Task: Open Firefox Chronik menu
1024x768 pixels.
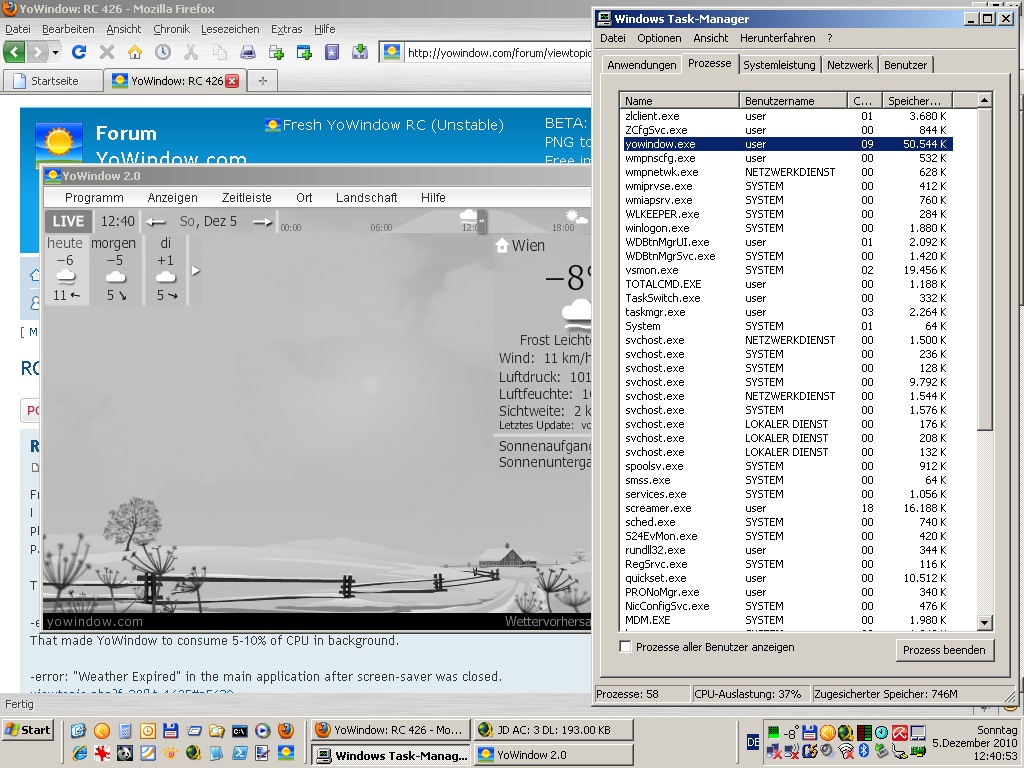Action: (171, 29)
